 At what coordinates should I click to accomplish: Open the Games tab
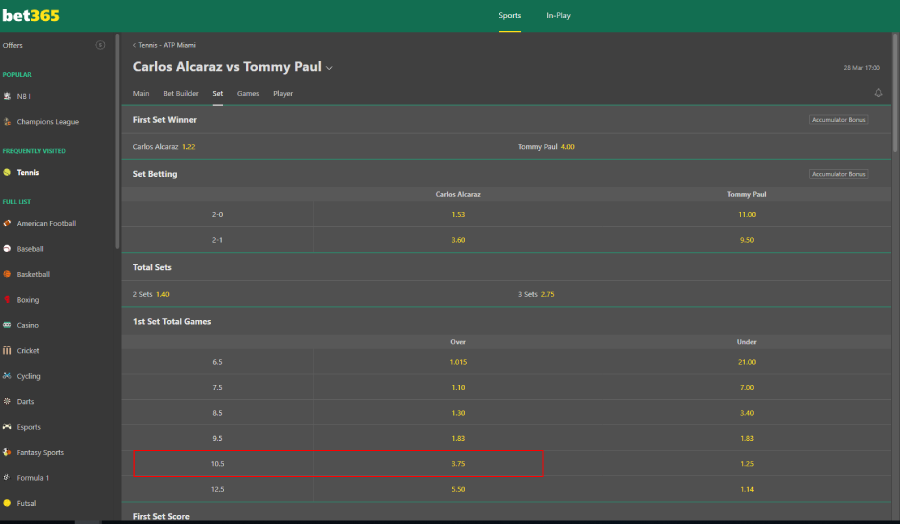(x=248, y=94)
